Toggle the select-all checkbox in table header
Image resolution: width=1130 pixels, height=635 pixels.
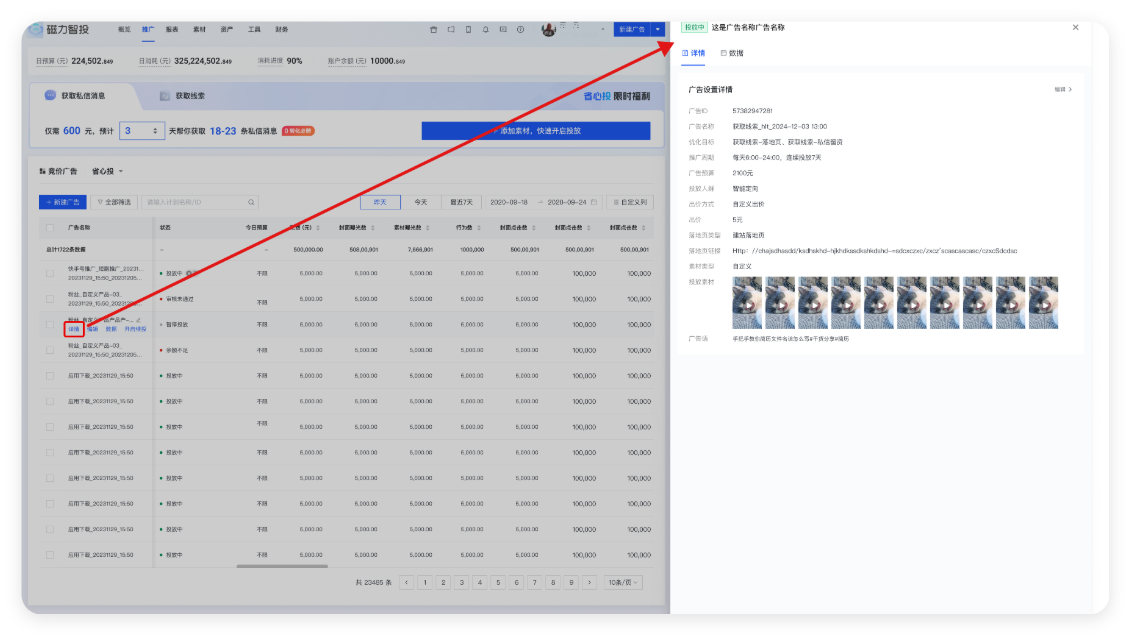[x=50, y=228]
